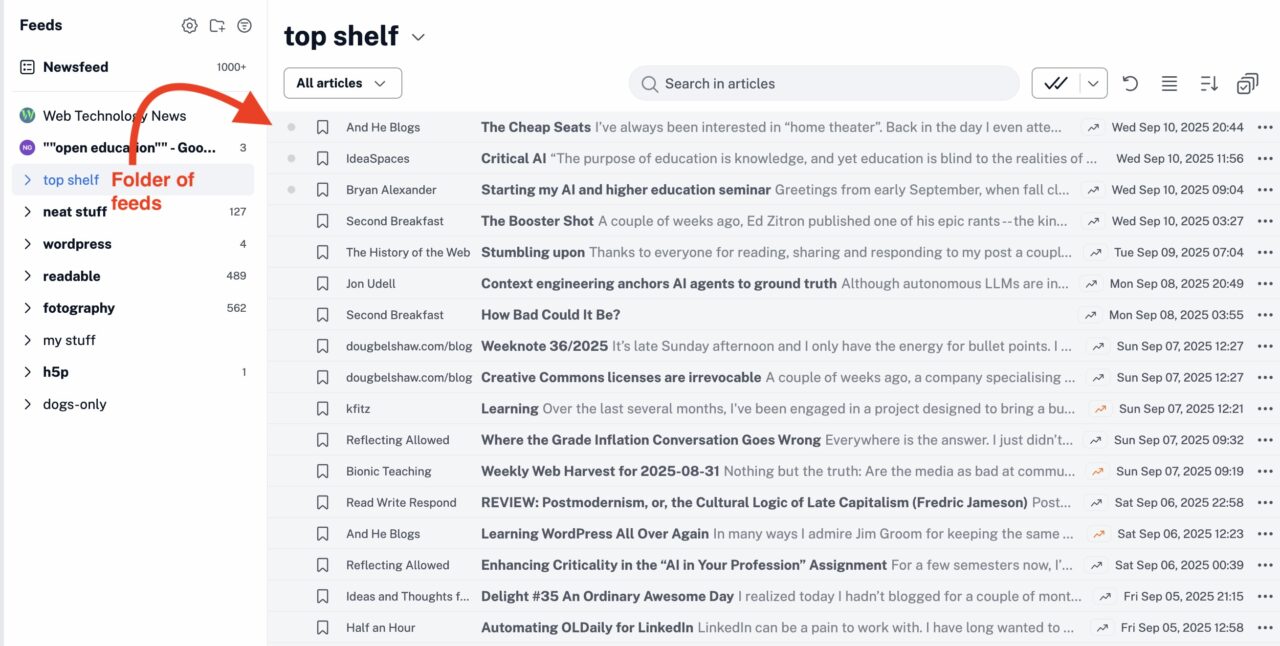Bookmark The Cheap Seats article
Viewport: 1280px width, 646px height.
click(323, 127)
